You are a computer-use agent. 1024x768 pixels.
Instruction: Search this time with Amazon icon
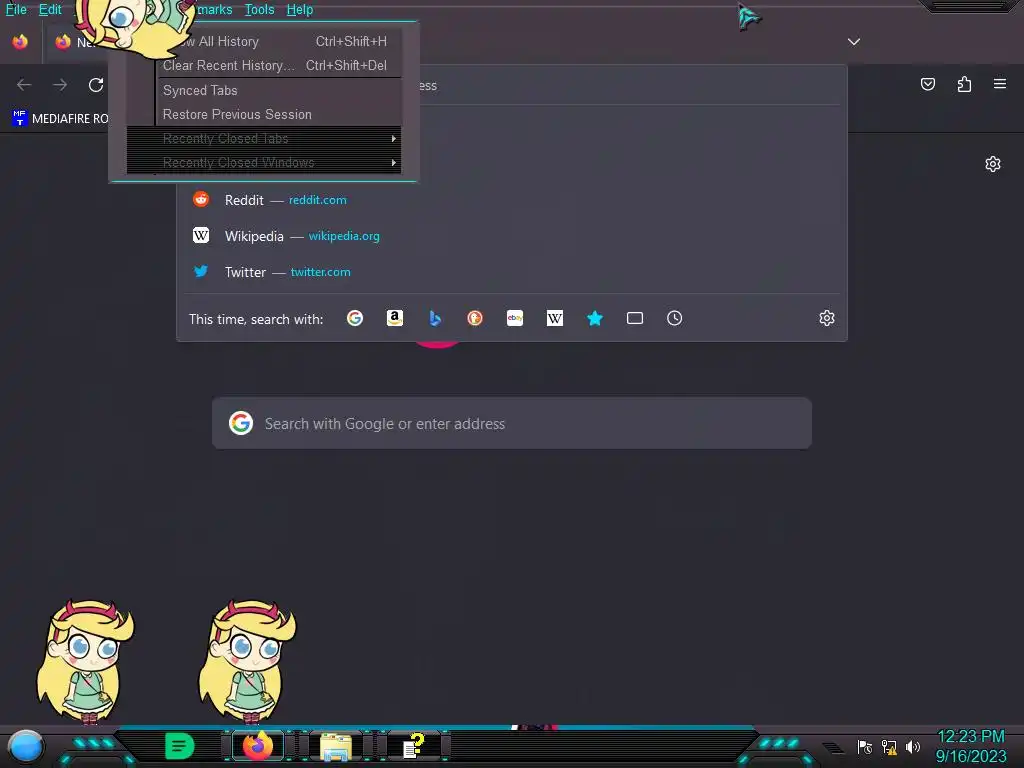coord(394,318)
